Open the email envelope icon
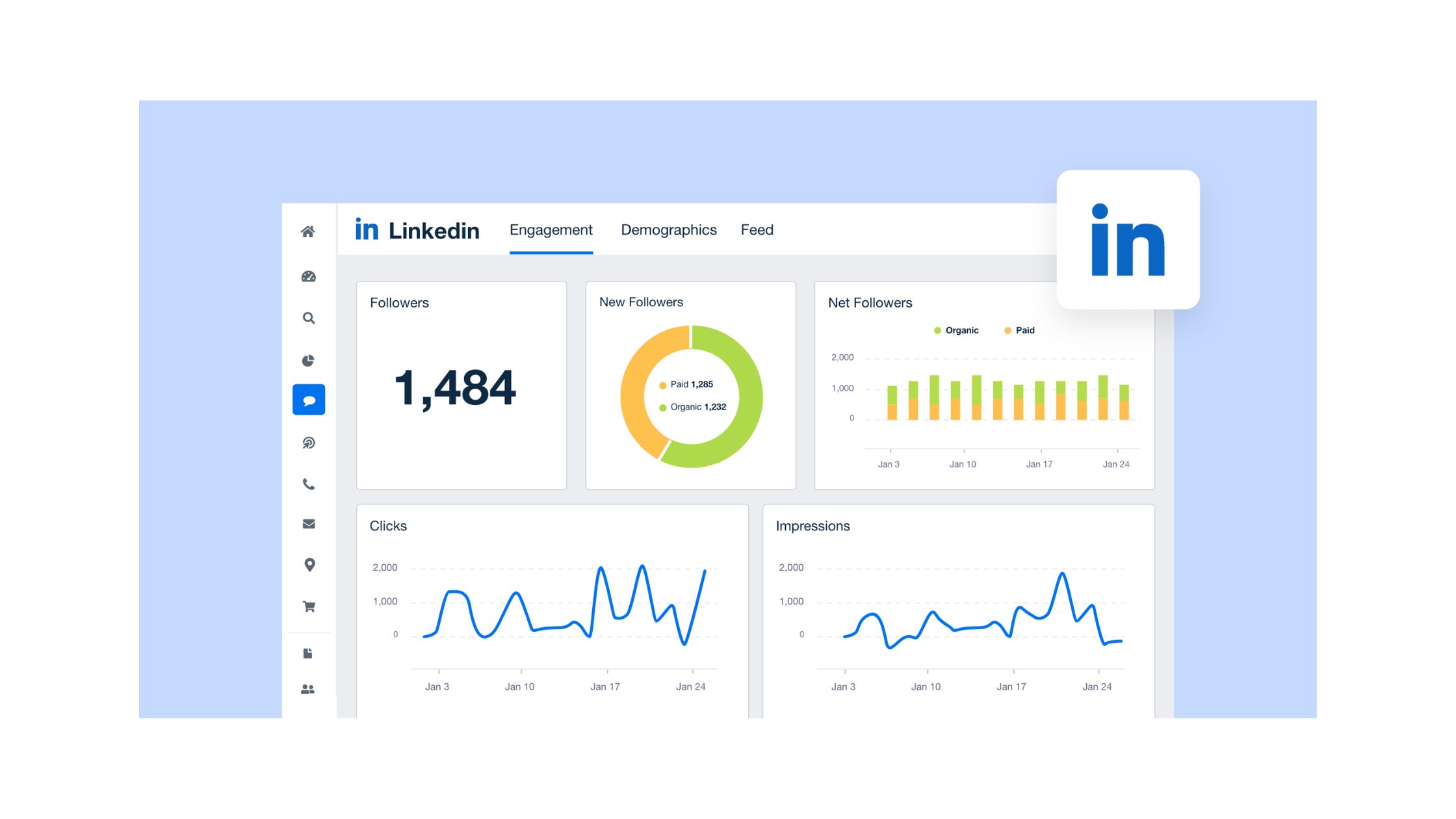Image resolution: width=1456 pixels, height=819 pixels. tap(309, 524)
